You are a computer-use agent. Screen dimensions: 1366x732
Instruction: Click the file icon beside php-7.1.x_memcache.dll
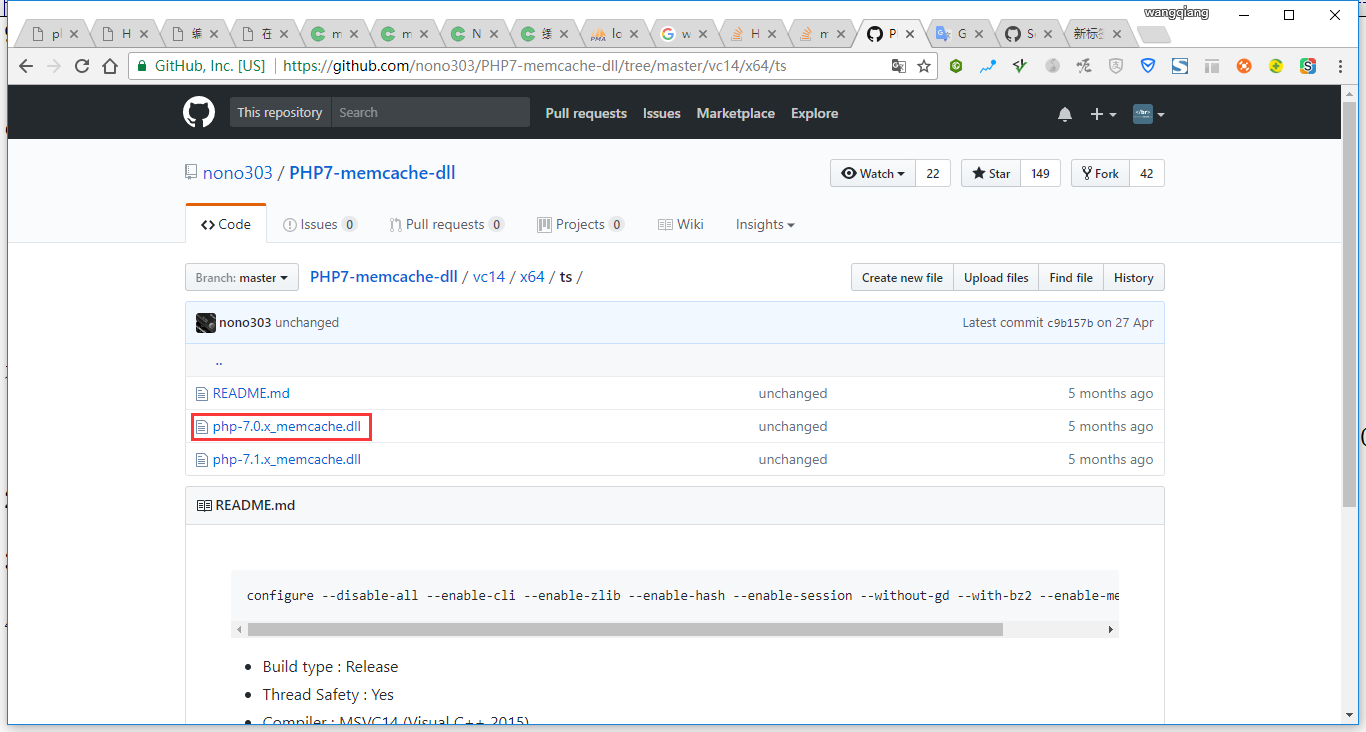coord(202,460)
